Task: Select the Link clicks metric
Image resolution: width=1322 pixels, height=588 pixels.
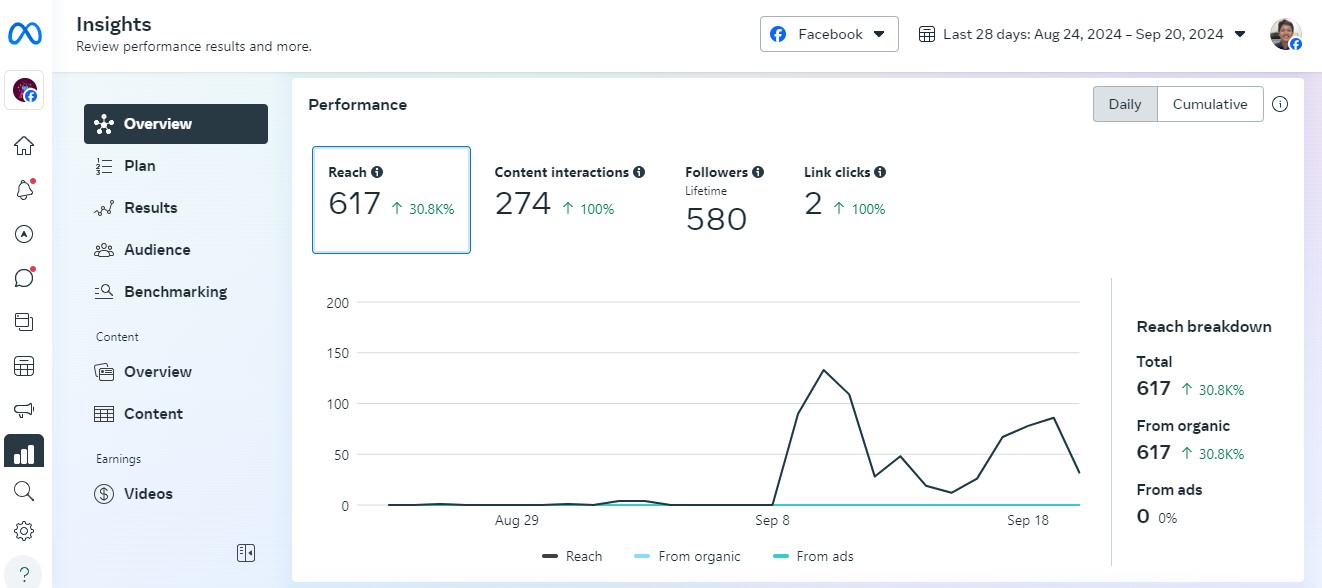Action: 844,194
